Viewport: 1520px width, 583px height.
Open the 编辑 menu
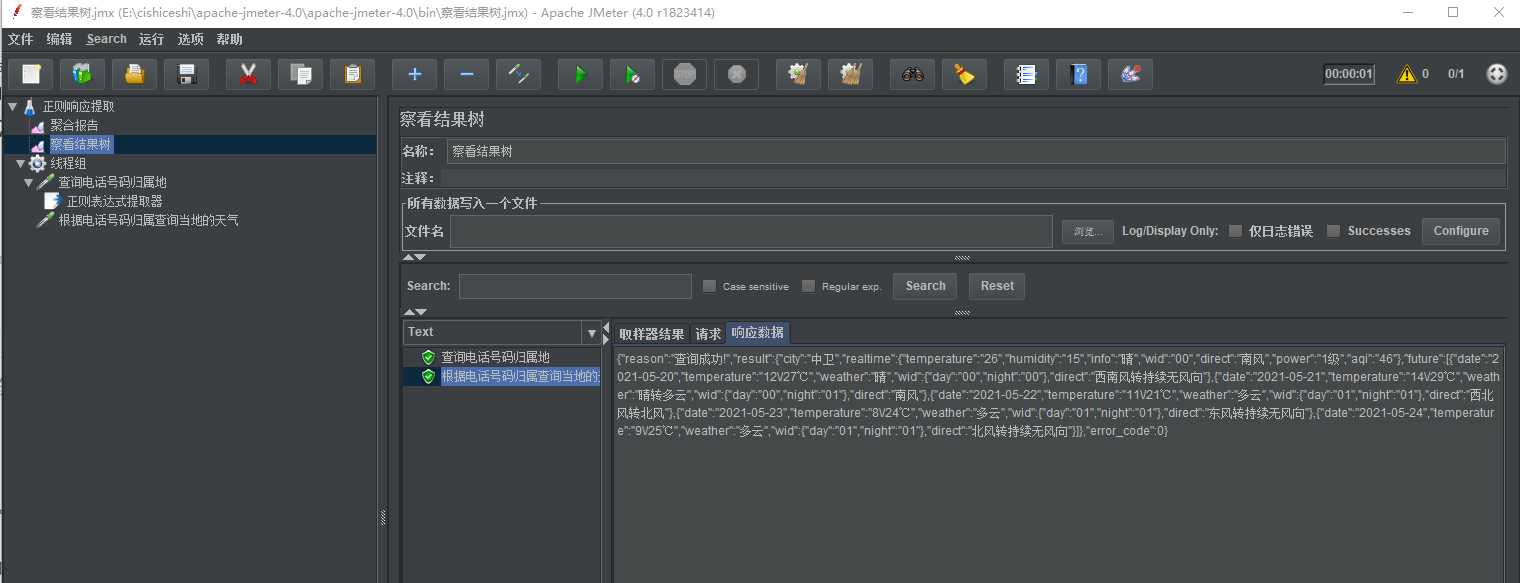pyautogui.click(x=60, y=39)
